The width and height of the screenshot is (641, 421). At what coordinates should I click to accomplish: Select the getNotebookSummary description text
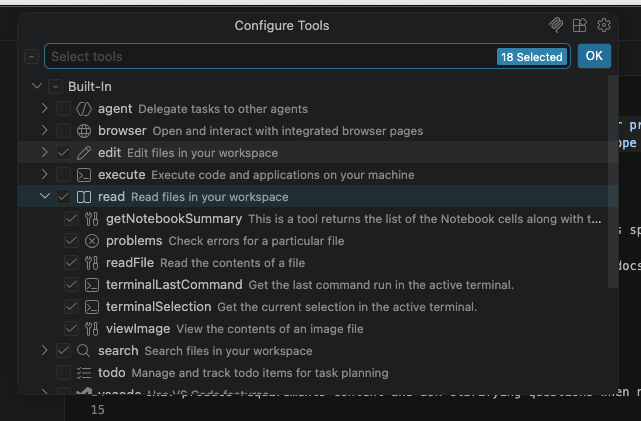425,219
